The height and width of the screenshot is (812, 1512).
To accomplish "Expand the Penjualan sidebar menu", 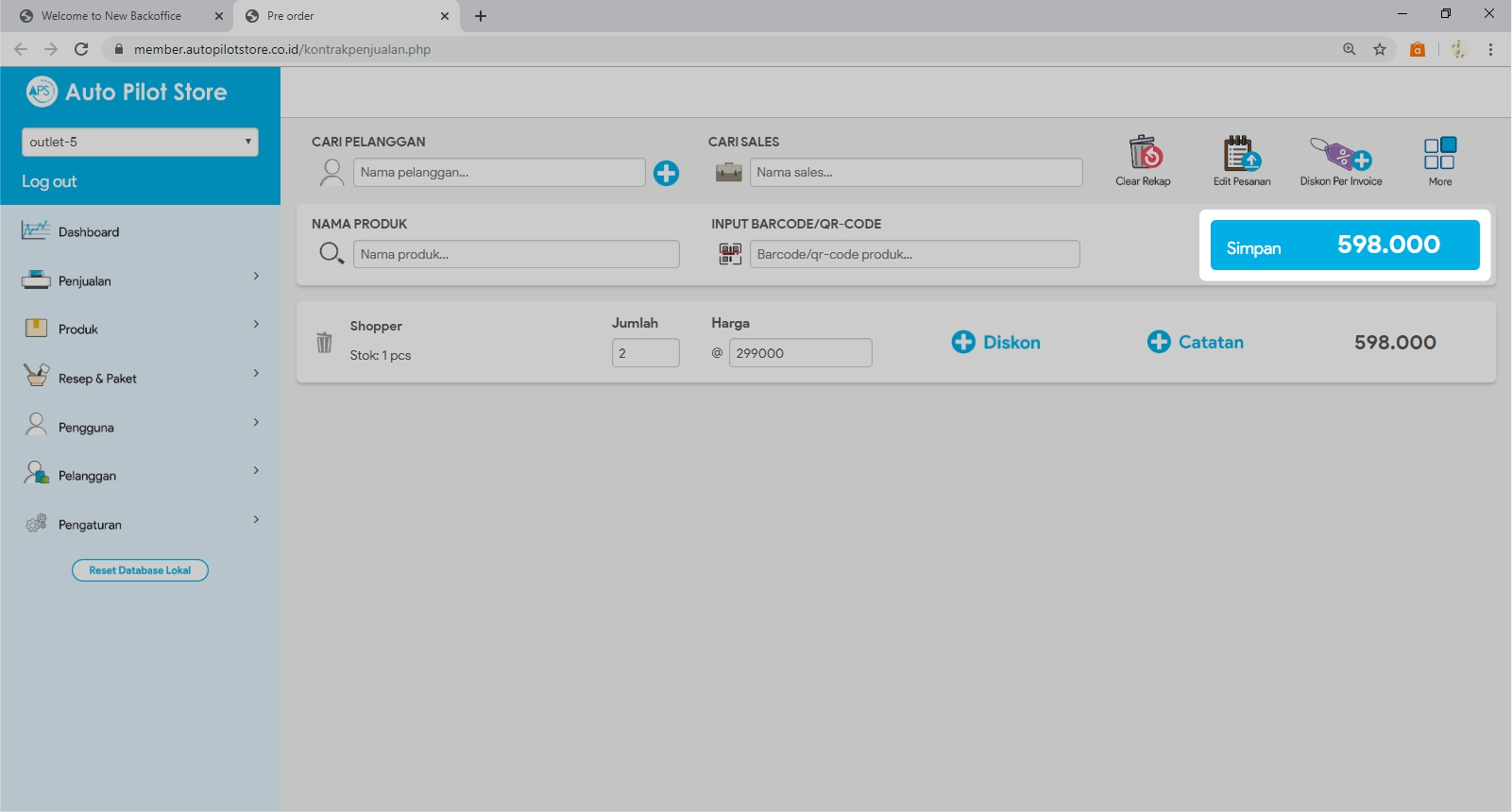I will (140, 280).
